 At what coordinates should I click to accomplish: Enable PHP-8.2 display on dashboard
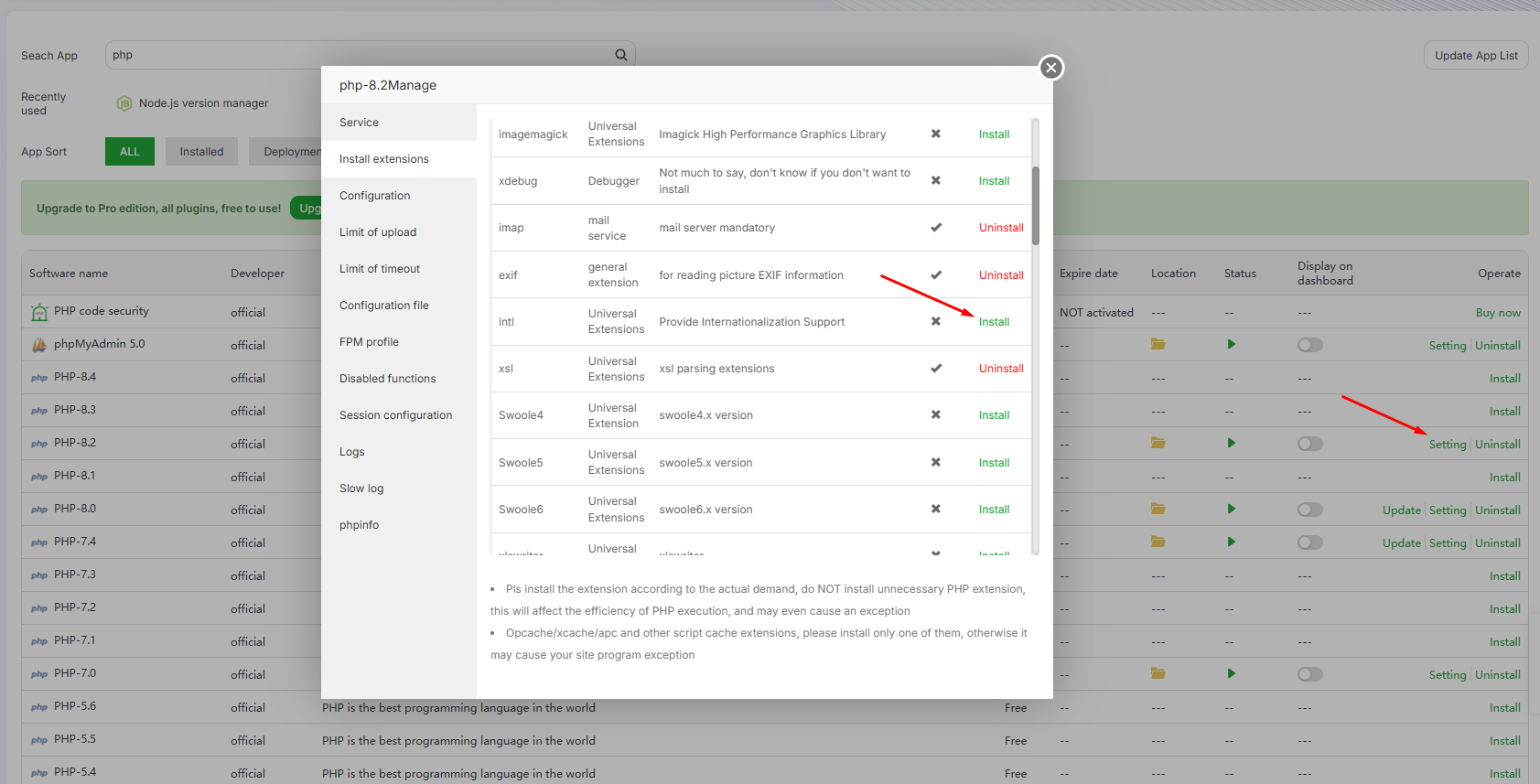[x=1309, y=444]
